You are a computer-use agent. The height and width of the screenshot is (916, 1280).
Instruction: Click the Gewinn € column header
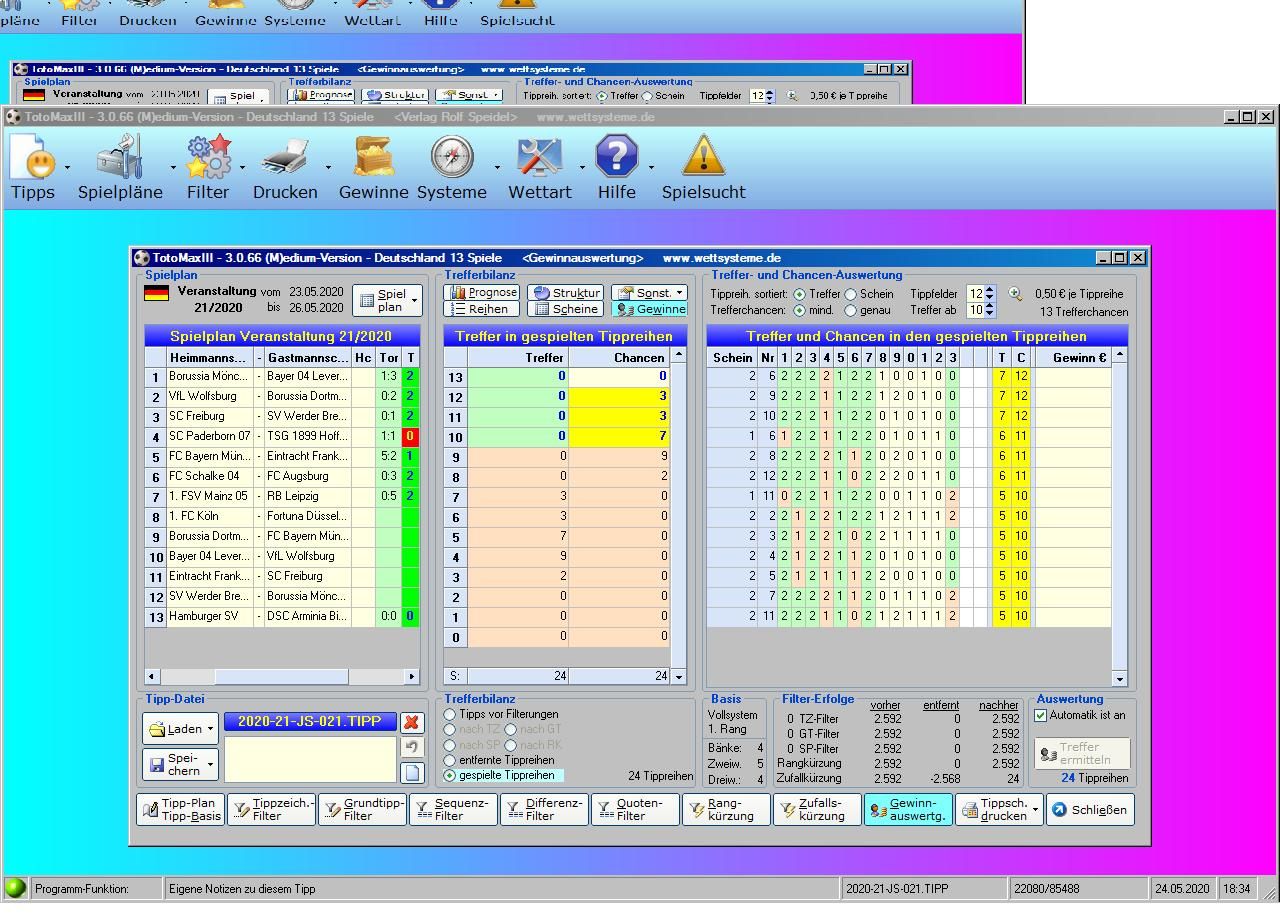(x=1071, y=357)
